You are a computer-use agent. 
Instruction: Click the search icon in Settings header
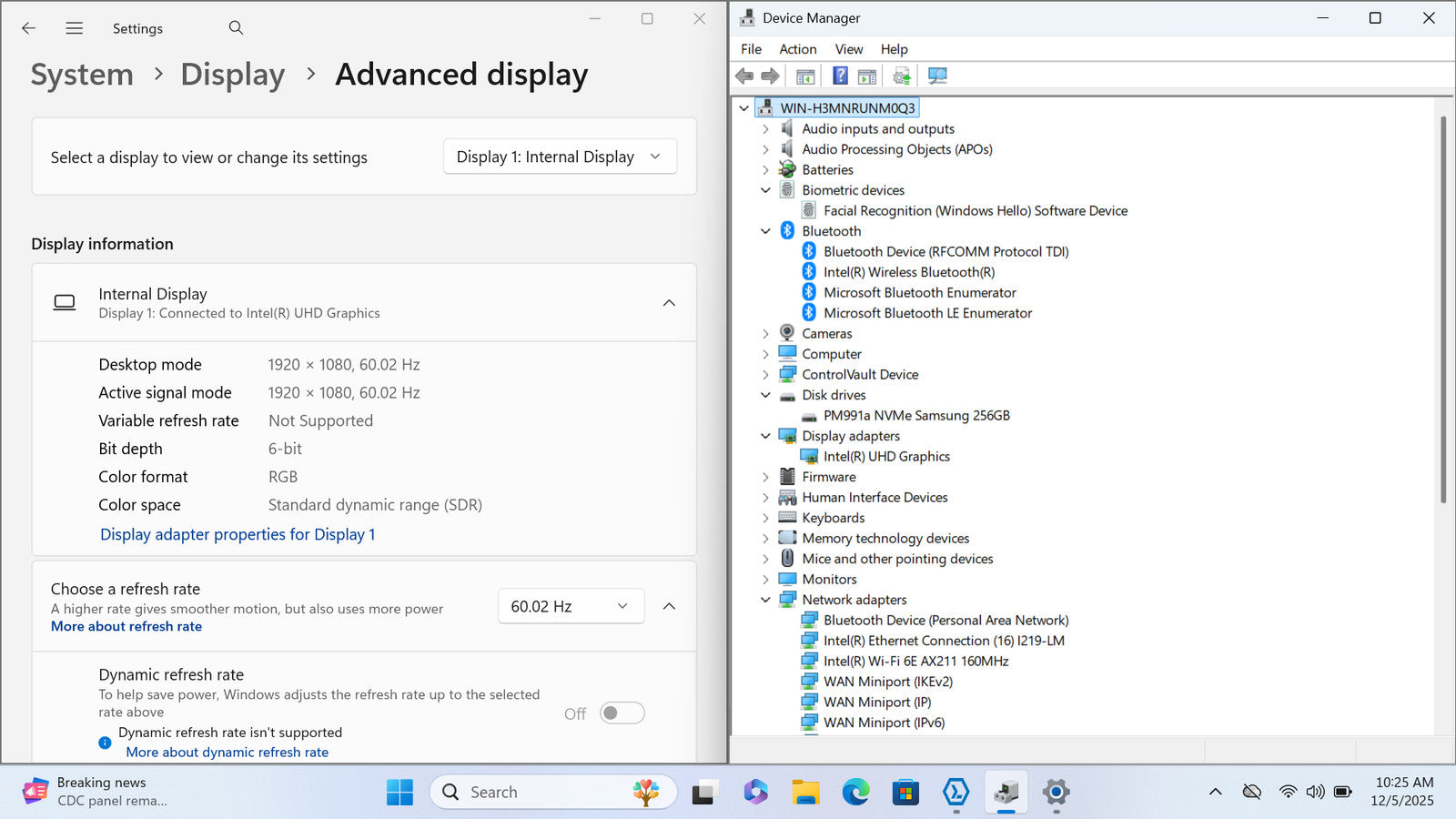[x=236, y=28]
